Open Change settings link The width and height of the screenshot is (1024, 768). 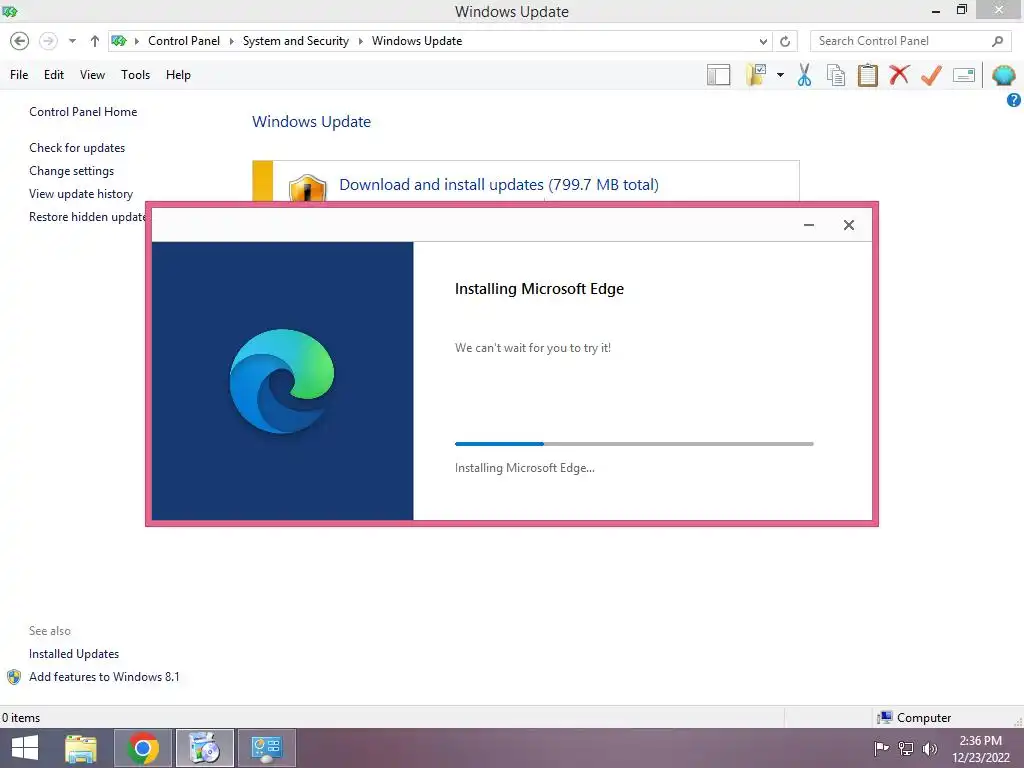(x=71, y=170)
